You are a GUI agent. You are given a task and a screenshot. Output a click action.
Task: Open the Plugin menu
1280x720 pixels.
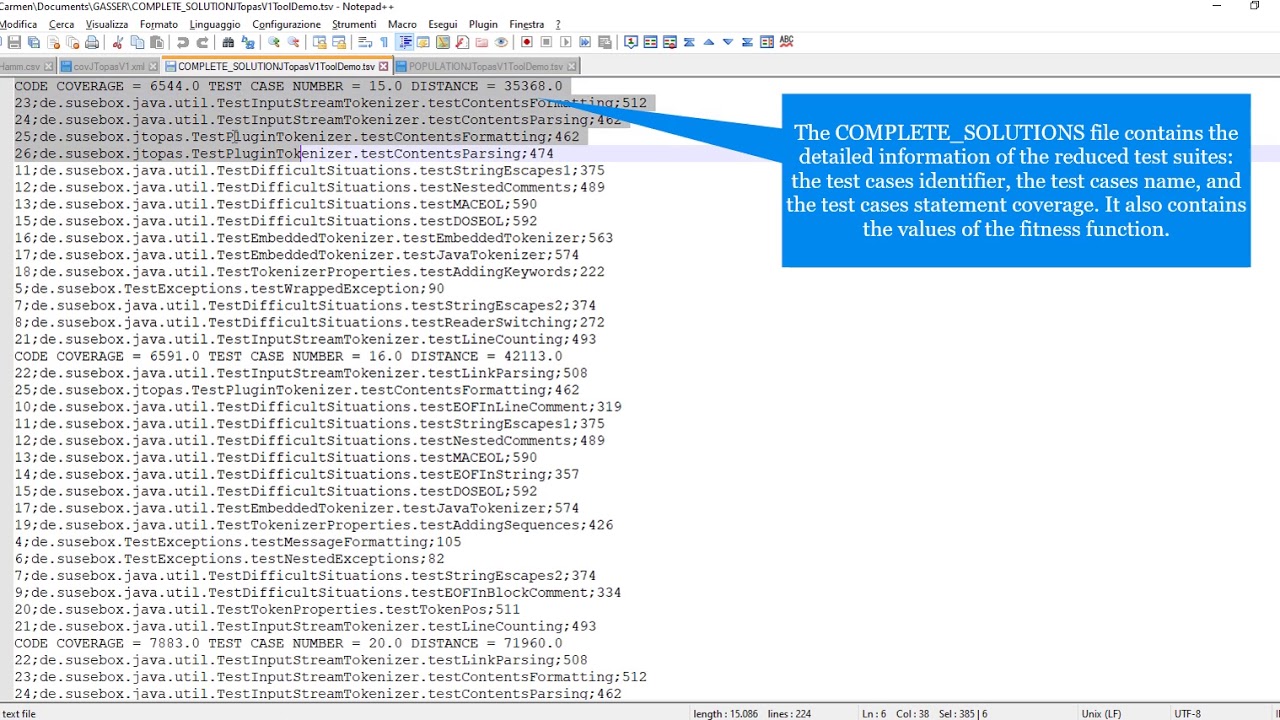(x=483, y=24)
